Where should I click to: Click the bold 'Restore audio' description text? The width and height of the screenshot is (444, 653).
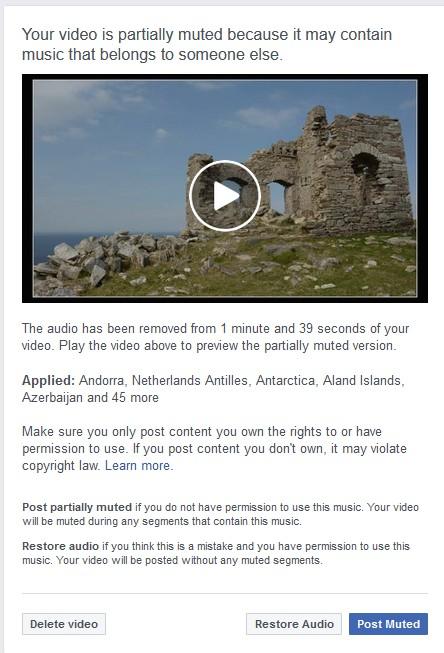pos(60,546)
